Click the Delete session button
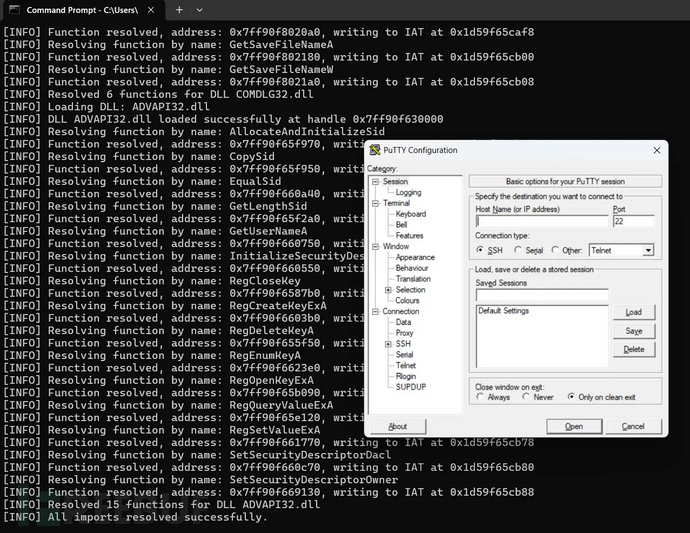The height and width of the screenshot is (533, 690). [x=634, y=349]
